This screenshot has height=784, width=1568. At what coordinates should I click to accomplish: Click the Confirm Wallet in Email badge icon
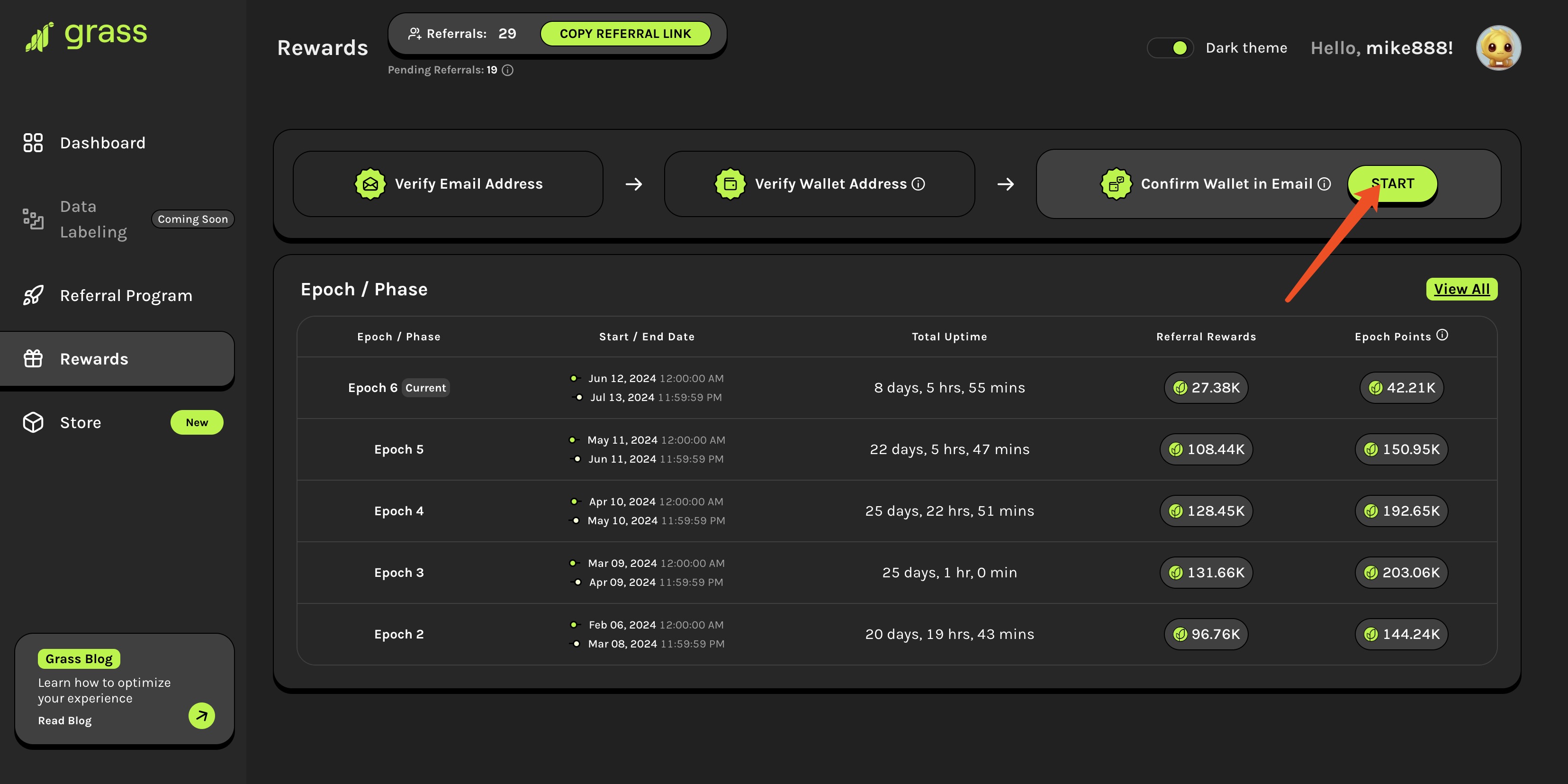coord(1116,184)
